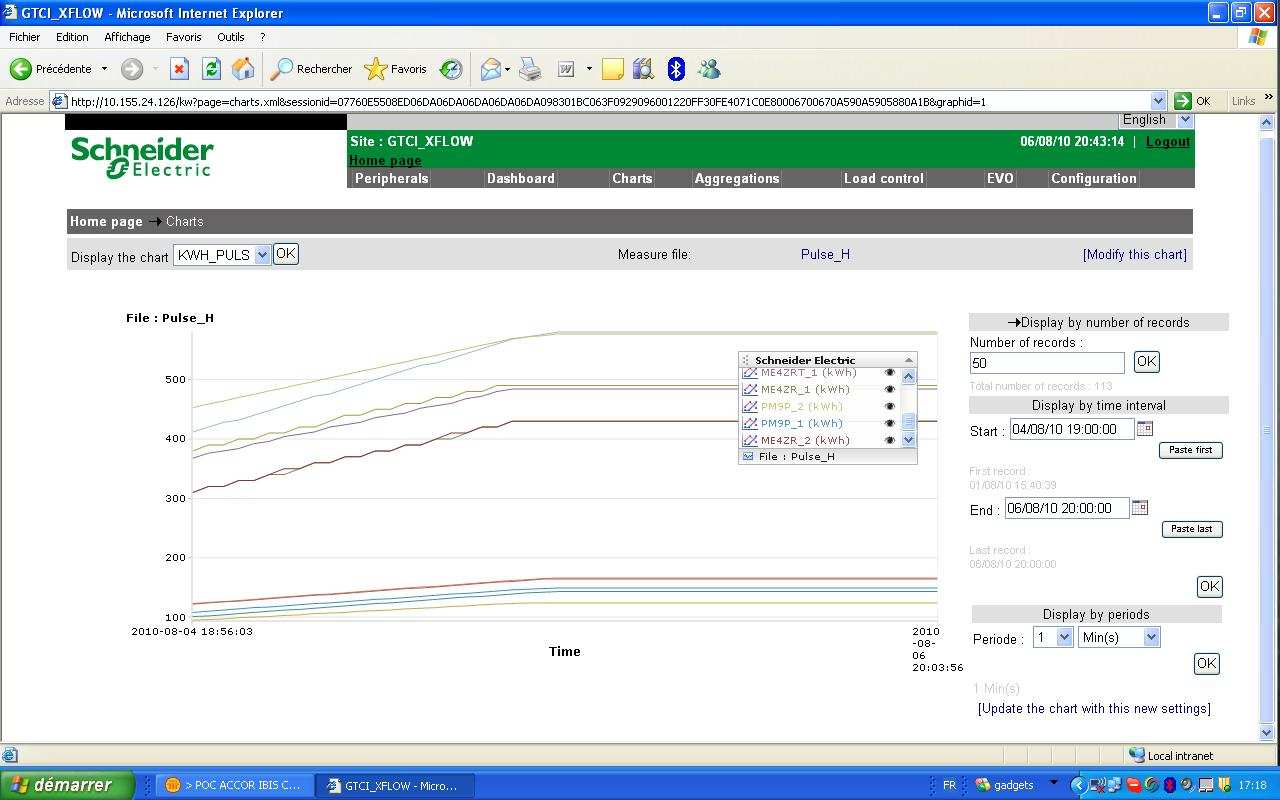
Task: Click the End date input field
Action: tap(1067, 508)
